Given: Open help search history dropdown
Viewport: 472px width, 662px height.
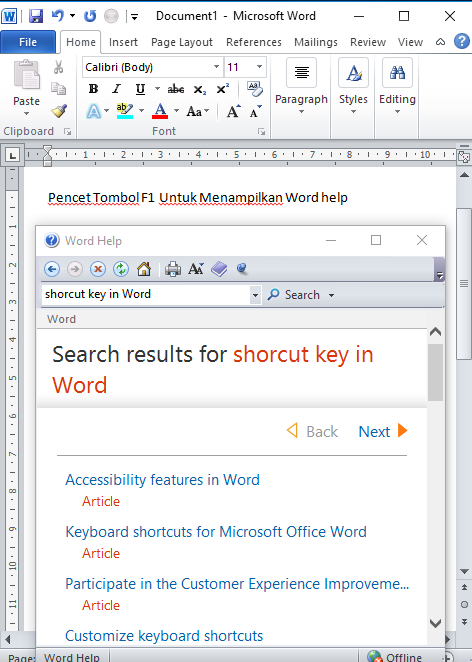Looking at the screenshot, I should (x=255, y=295).
